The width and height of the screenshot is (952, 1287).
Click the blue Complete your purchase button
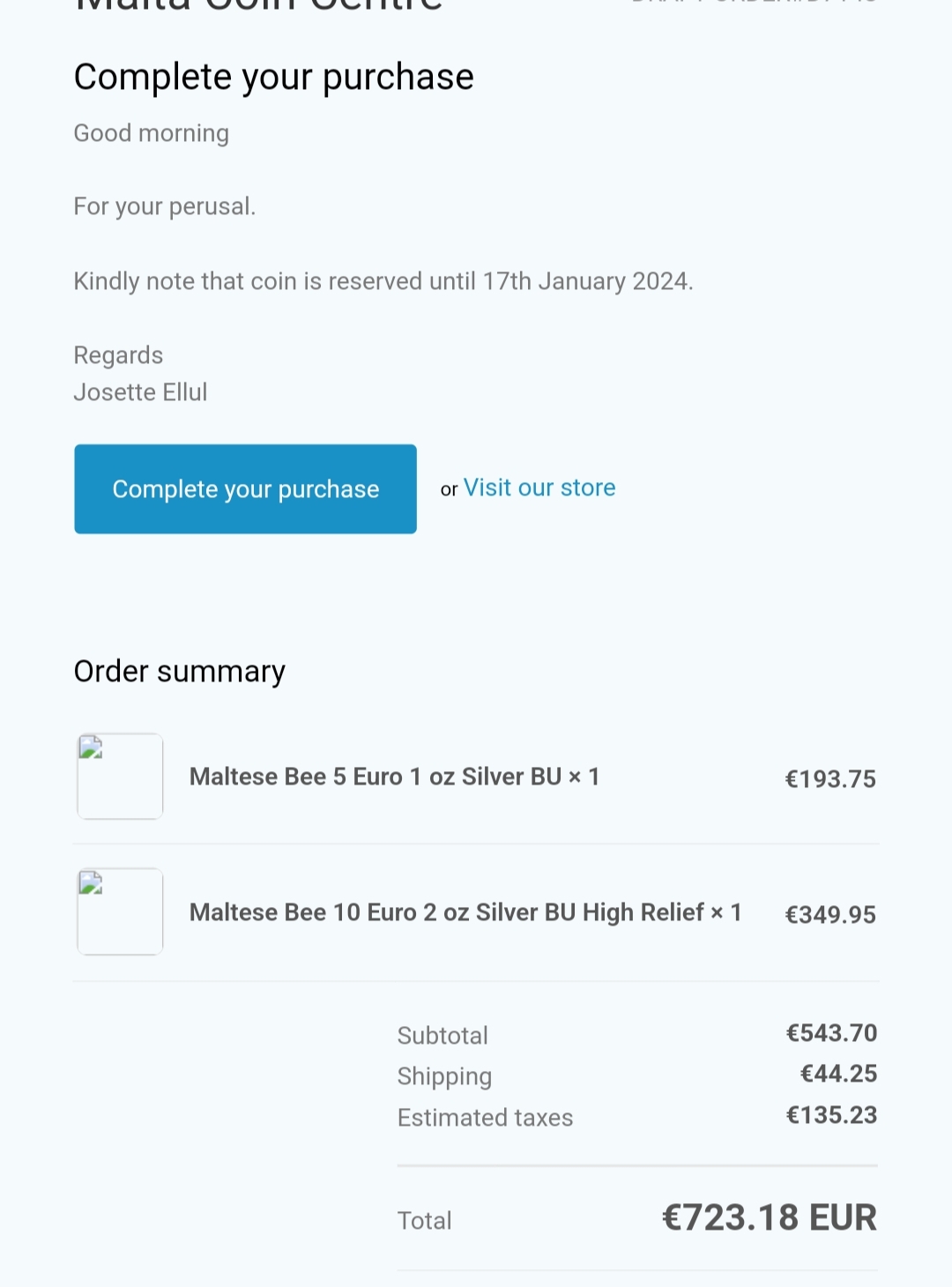point(245,489)
